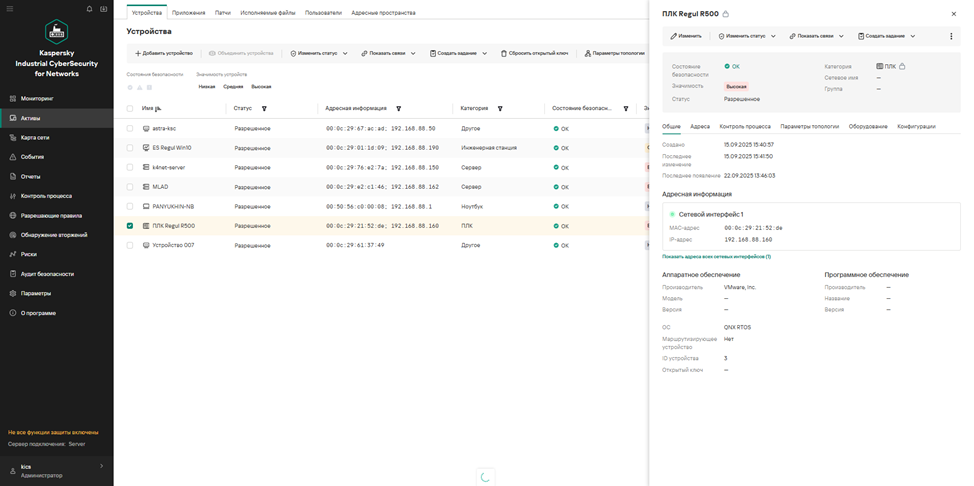Image resolution: width=974 pixels, height=486 pixels.
Task: Click lock icon beside ПЛК Regul R500 title
Action: pos(726,14)
